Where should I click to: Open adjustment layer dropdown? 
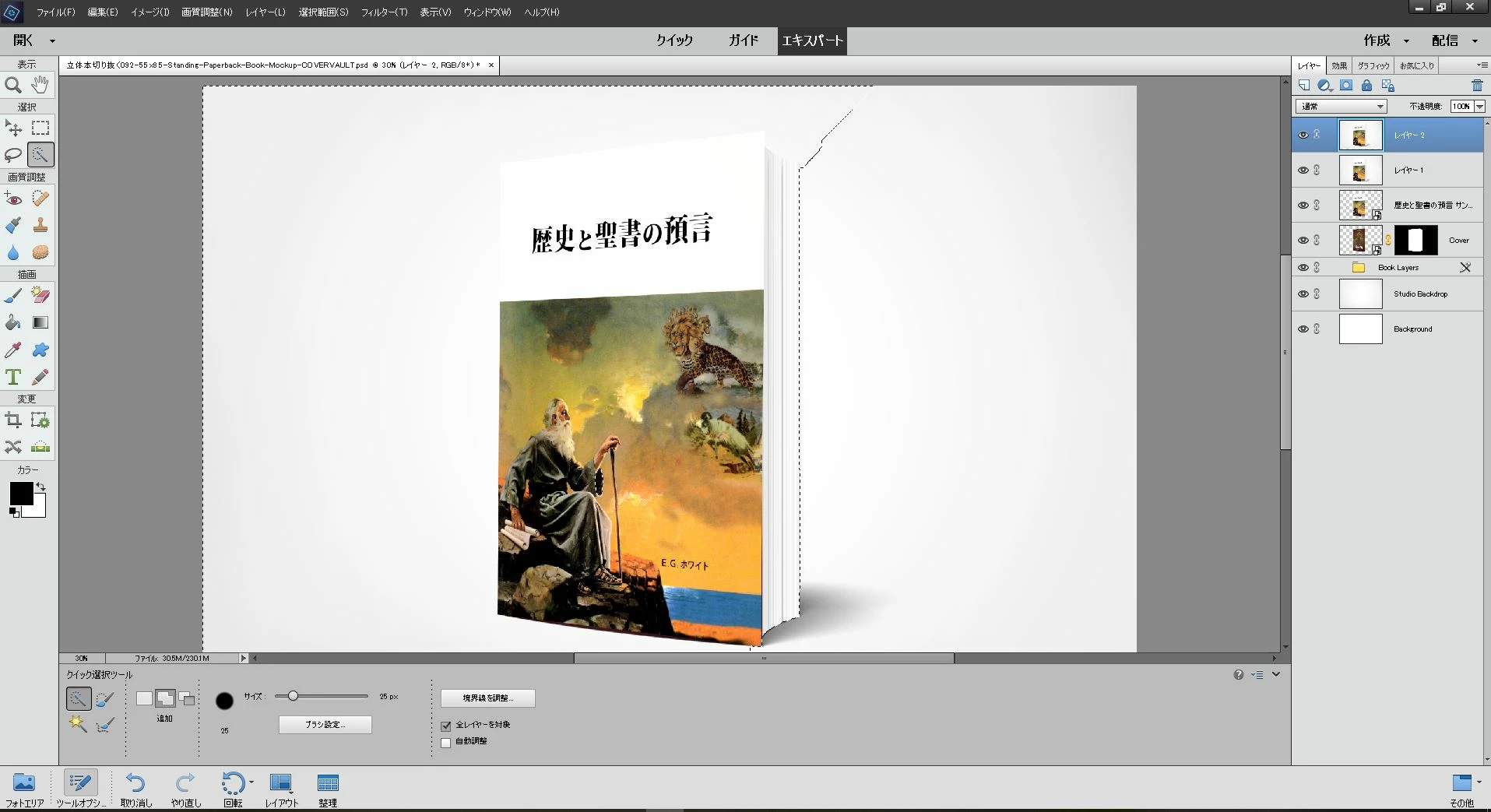pos(1324,86)
